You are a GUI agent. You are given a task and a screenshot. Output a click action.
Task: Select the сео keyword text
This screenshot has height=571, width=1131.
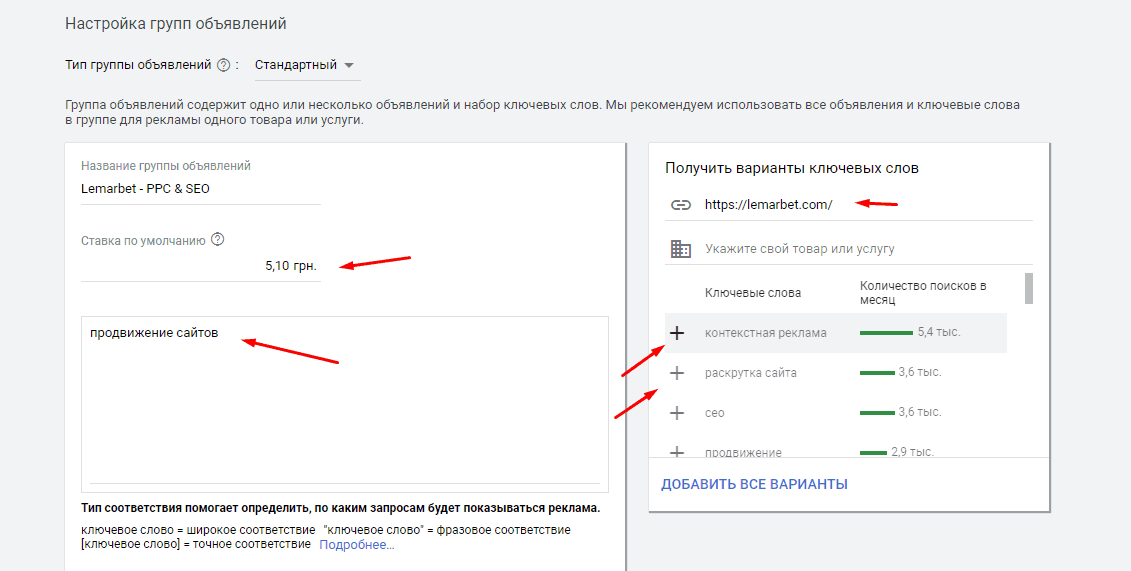click(x=714, y=413)
